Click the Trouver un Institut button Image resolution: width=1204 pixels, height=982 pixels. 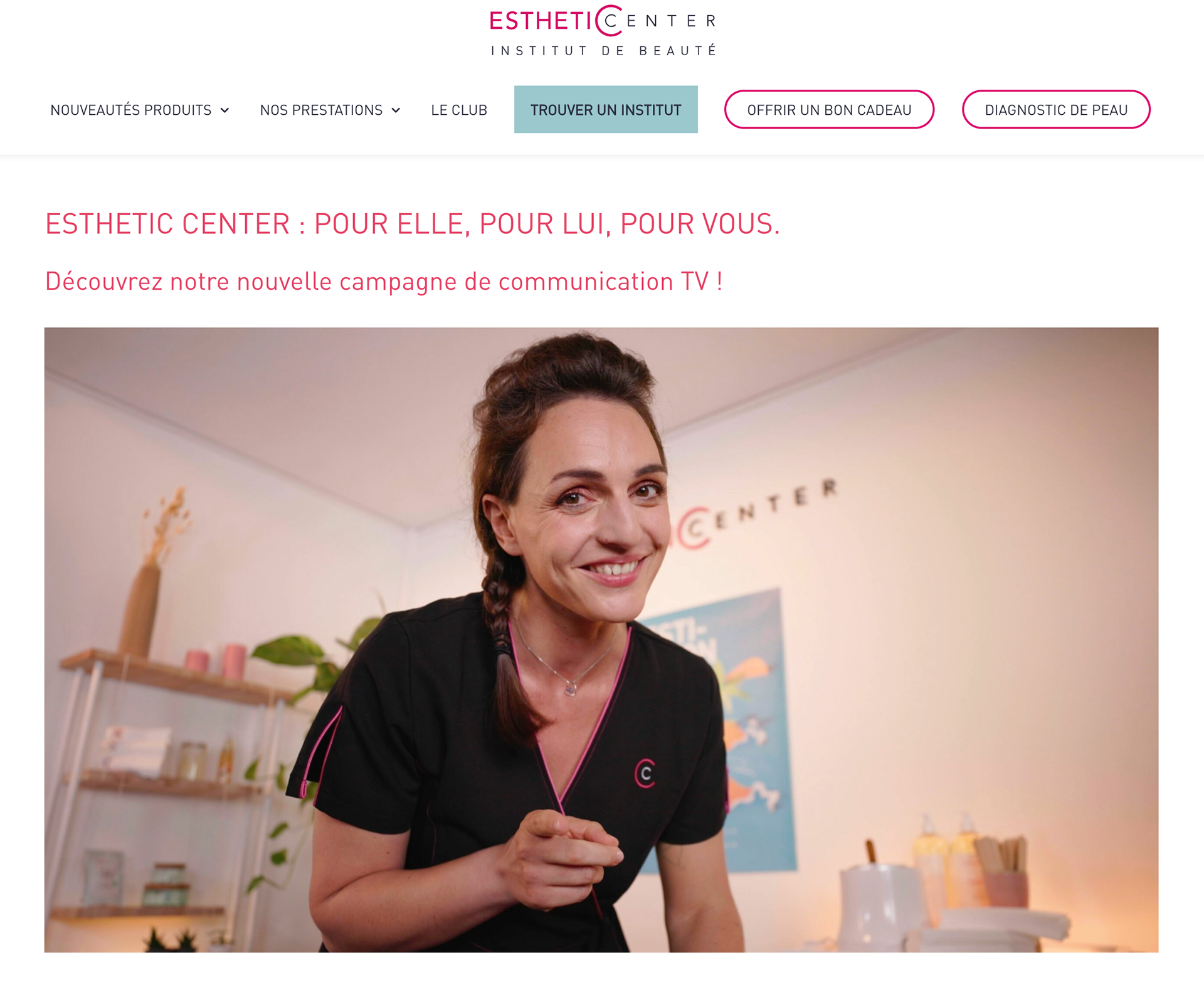pyautogui.click(x=606, y=109)
